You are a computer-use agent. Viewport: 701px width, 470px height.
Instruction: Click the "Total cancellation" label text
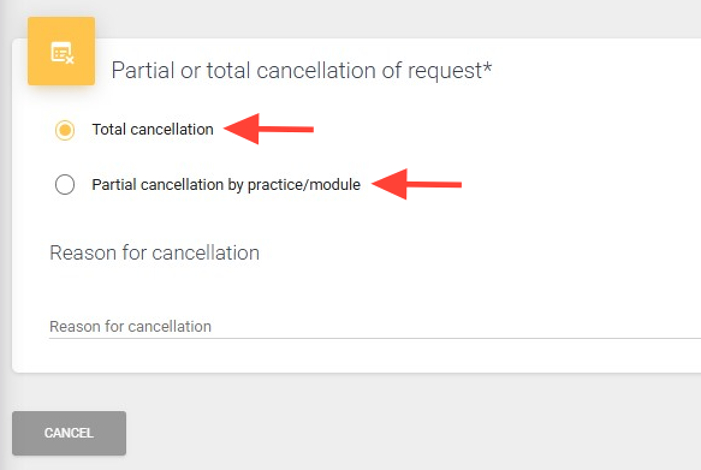click(152, 129)
